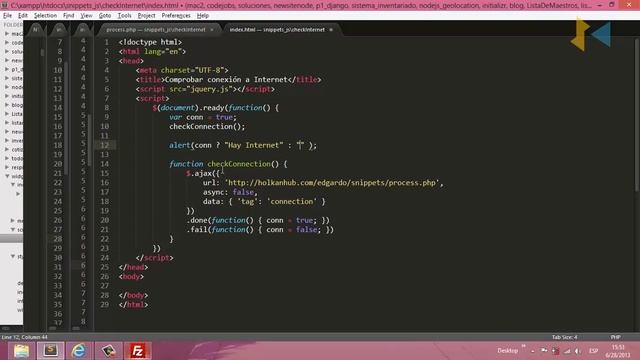
Task: Expand the soluciones folder arrow
Action: coord(7,52)
